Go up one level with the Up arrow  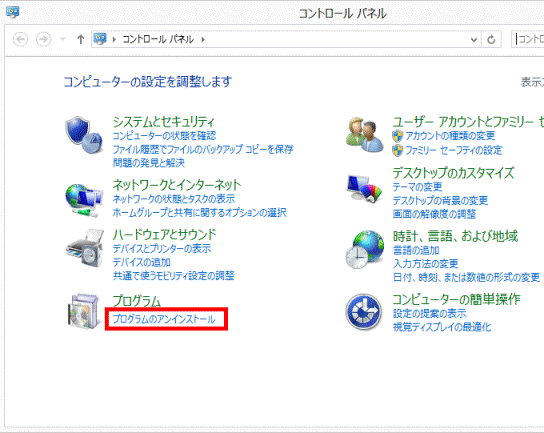pos(80,39)
